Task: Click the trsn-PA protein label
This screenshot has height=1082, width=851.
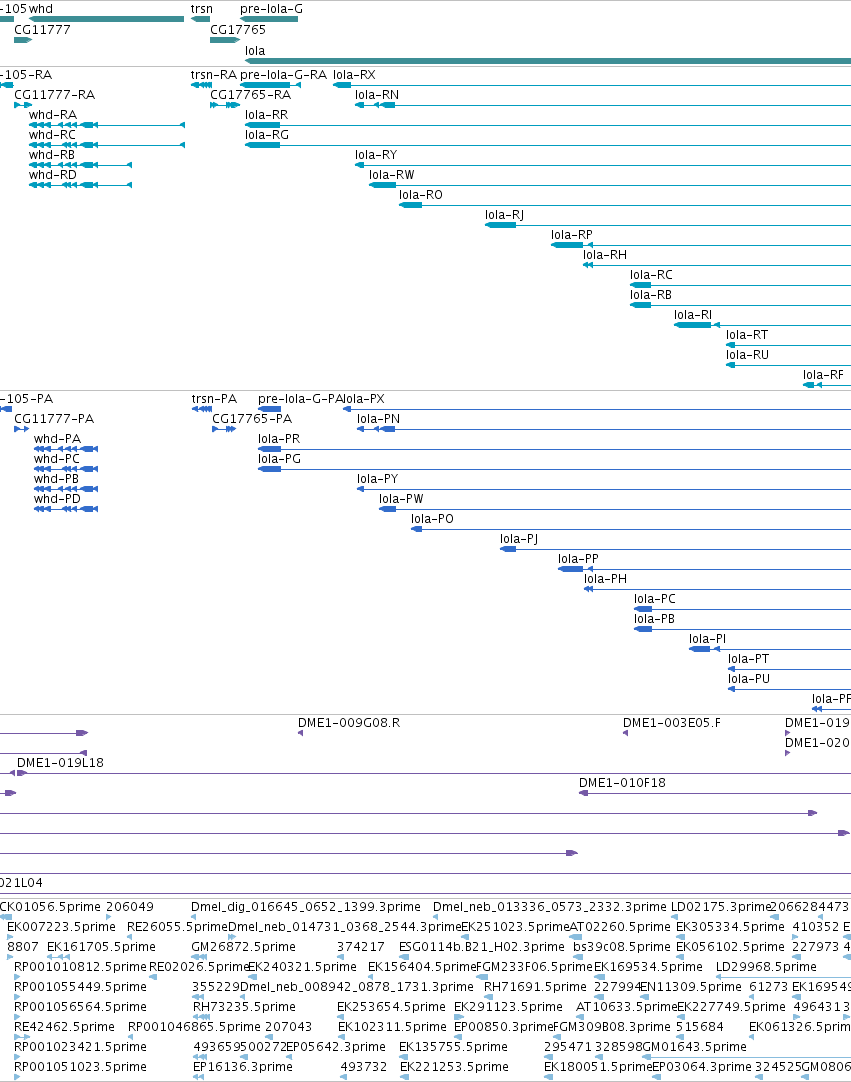Action: 215,399
